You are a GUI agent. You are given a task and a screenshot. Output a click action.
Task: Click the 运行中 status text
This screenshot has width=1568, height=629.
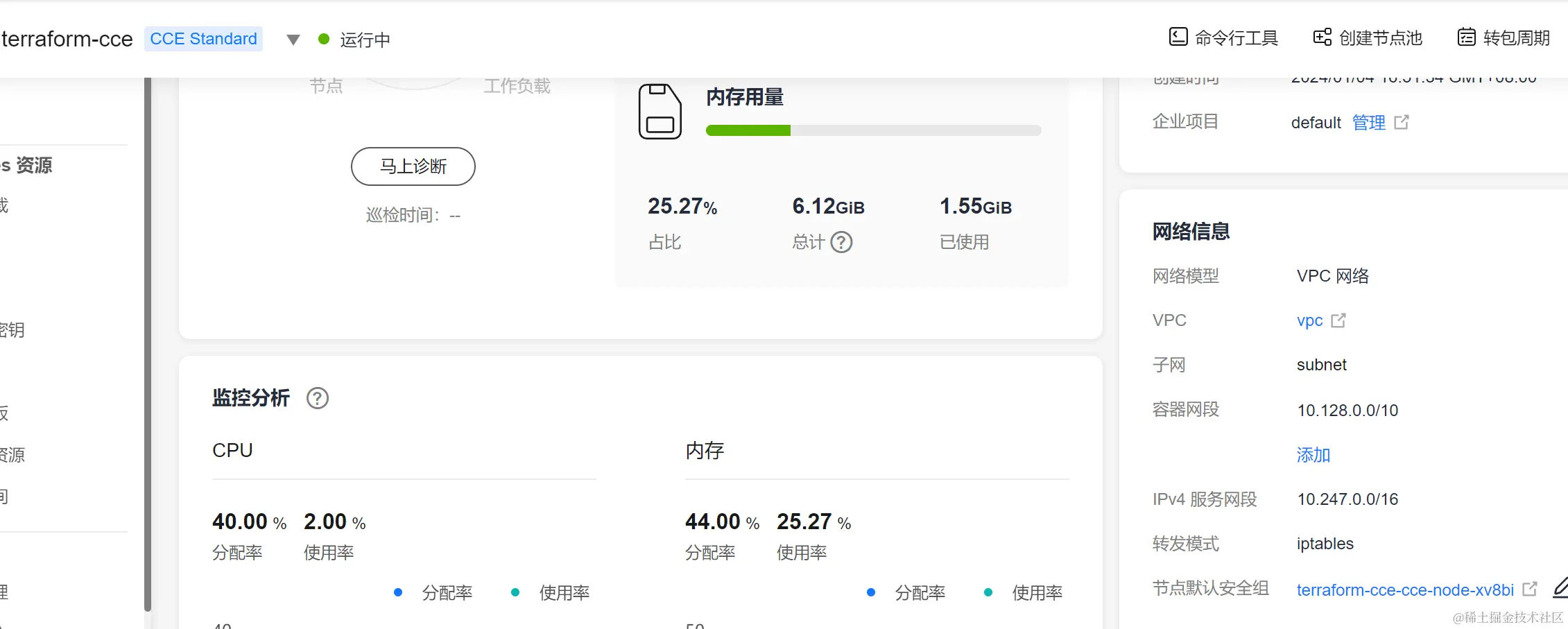click(365, 40)
